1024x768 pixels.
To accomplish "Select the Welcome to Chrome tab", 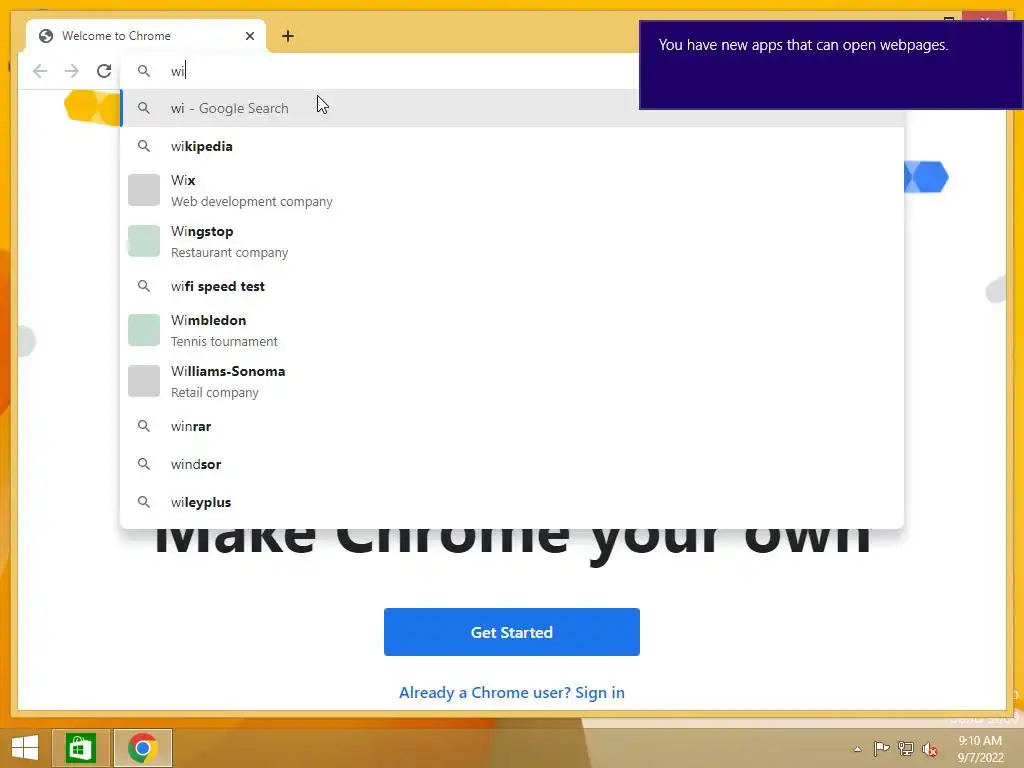I will (x=146, y=36).
